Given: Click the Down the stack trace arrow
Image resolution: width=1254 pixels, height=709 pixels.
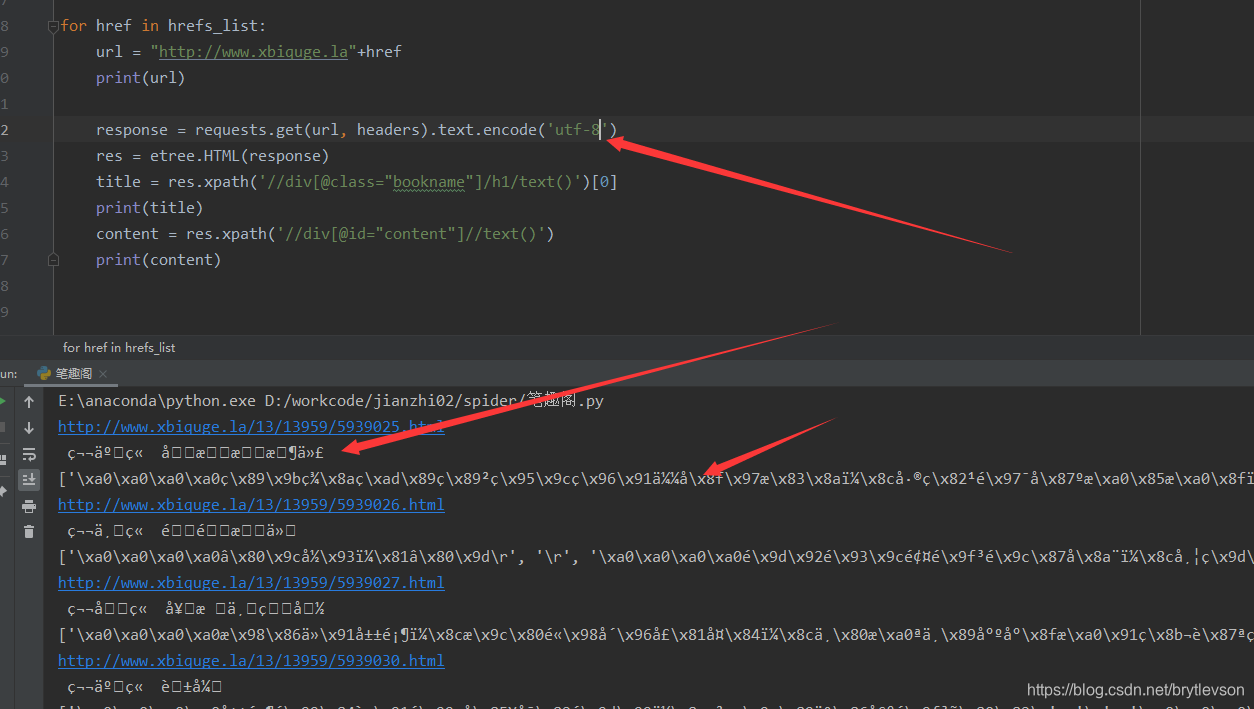Looking at the screenshot, I should (x=29, y=428).
